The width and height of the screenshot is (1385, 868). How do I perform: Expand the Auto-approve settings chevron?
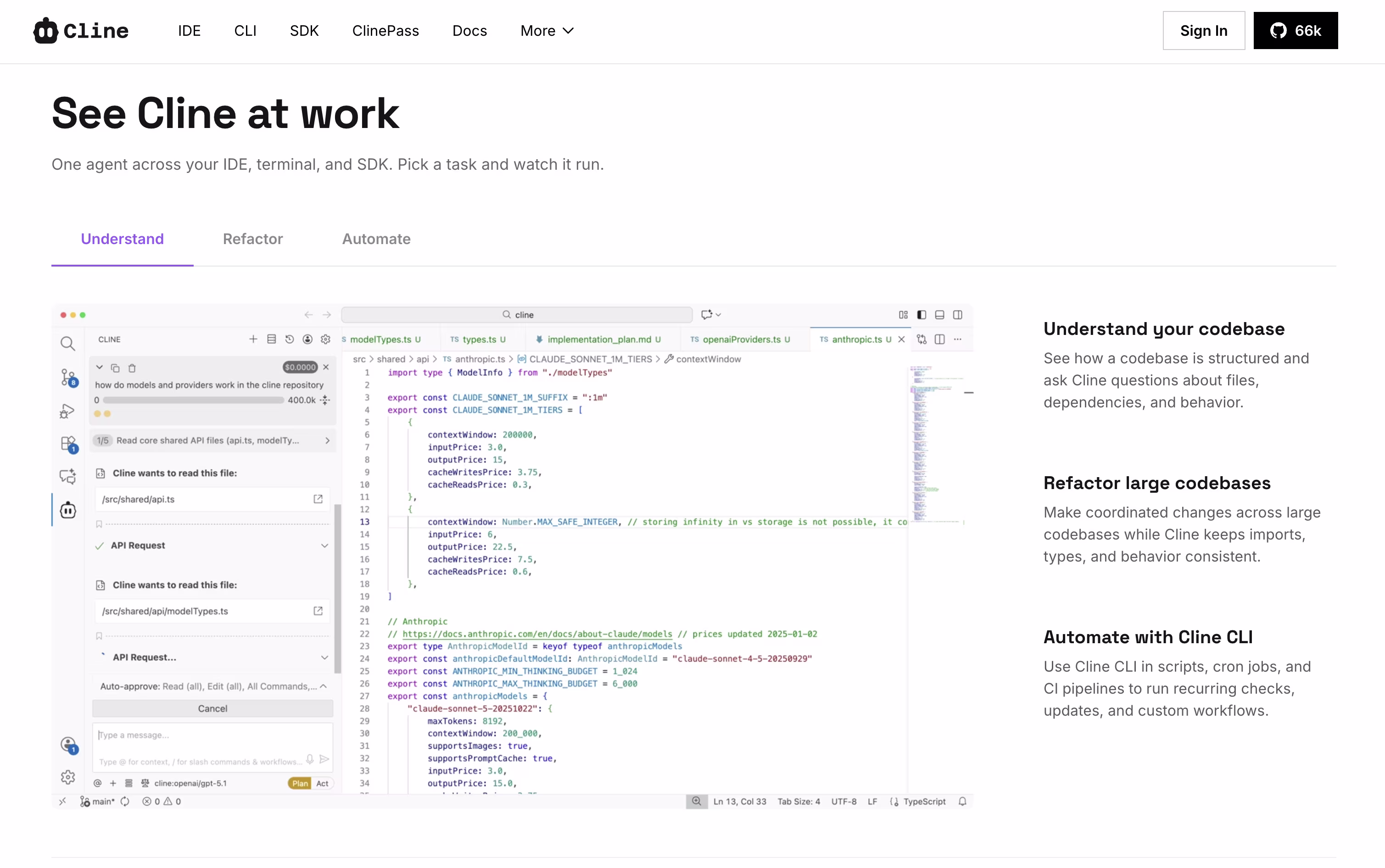click(323, 686)
